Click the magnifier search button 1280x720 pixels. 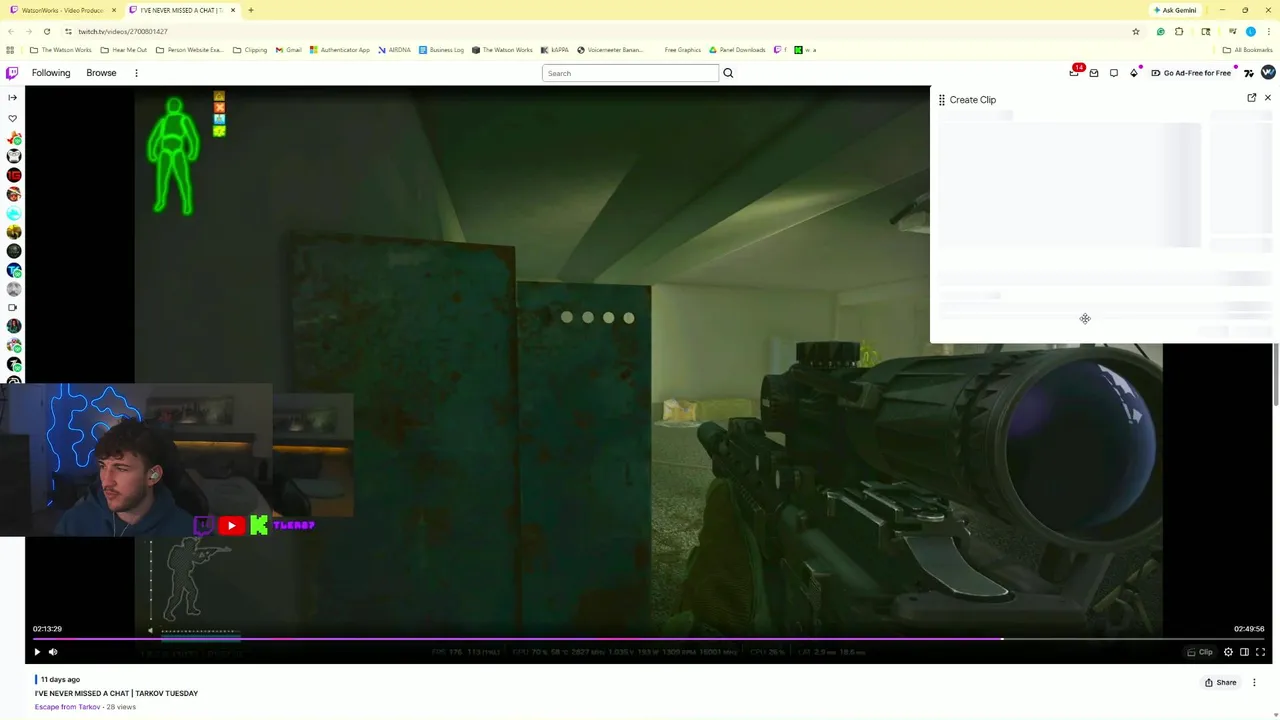[728, 73]
